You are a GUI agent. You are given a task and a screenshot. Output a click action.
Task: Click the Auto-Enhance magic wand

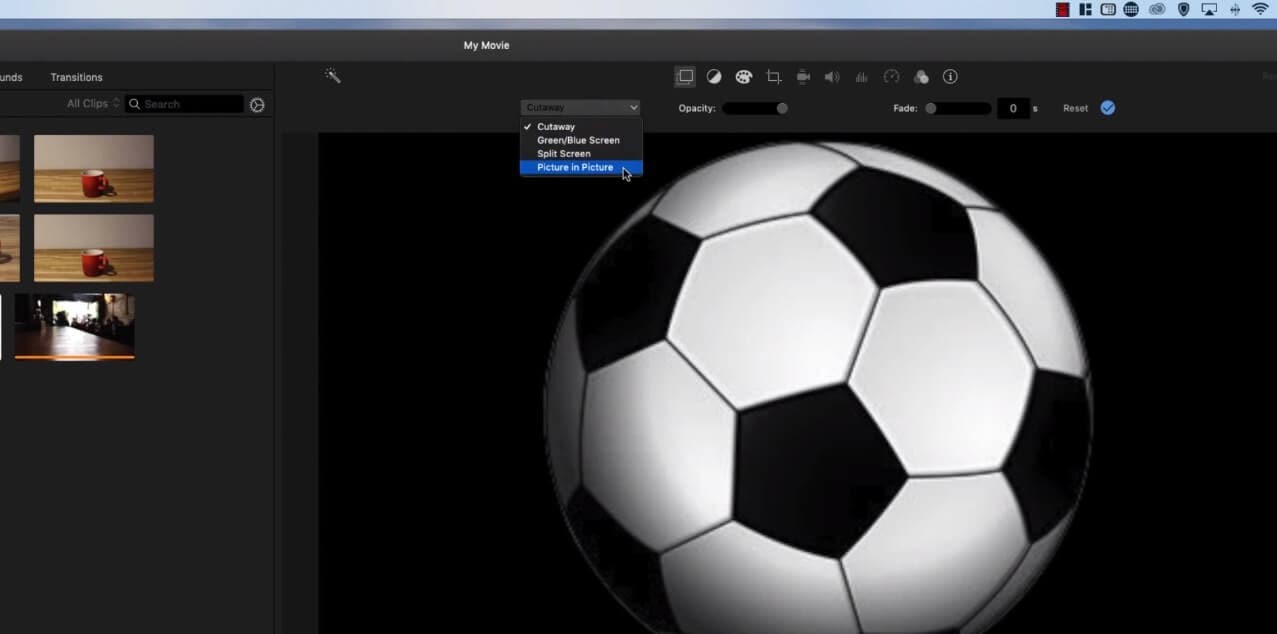click(x=333, y=75)
